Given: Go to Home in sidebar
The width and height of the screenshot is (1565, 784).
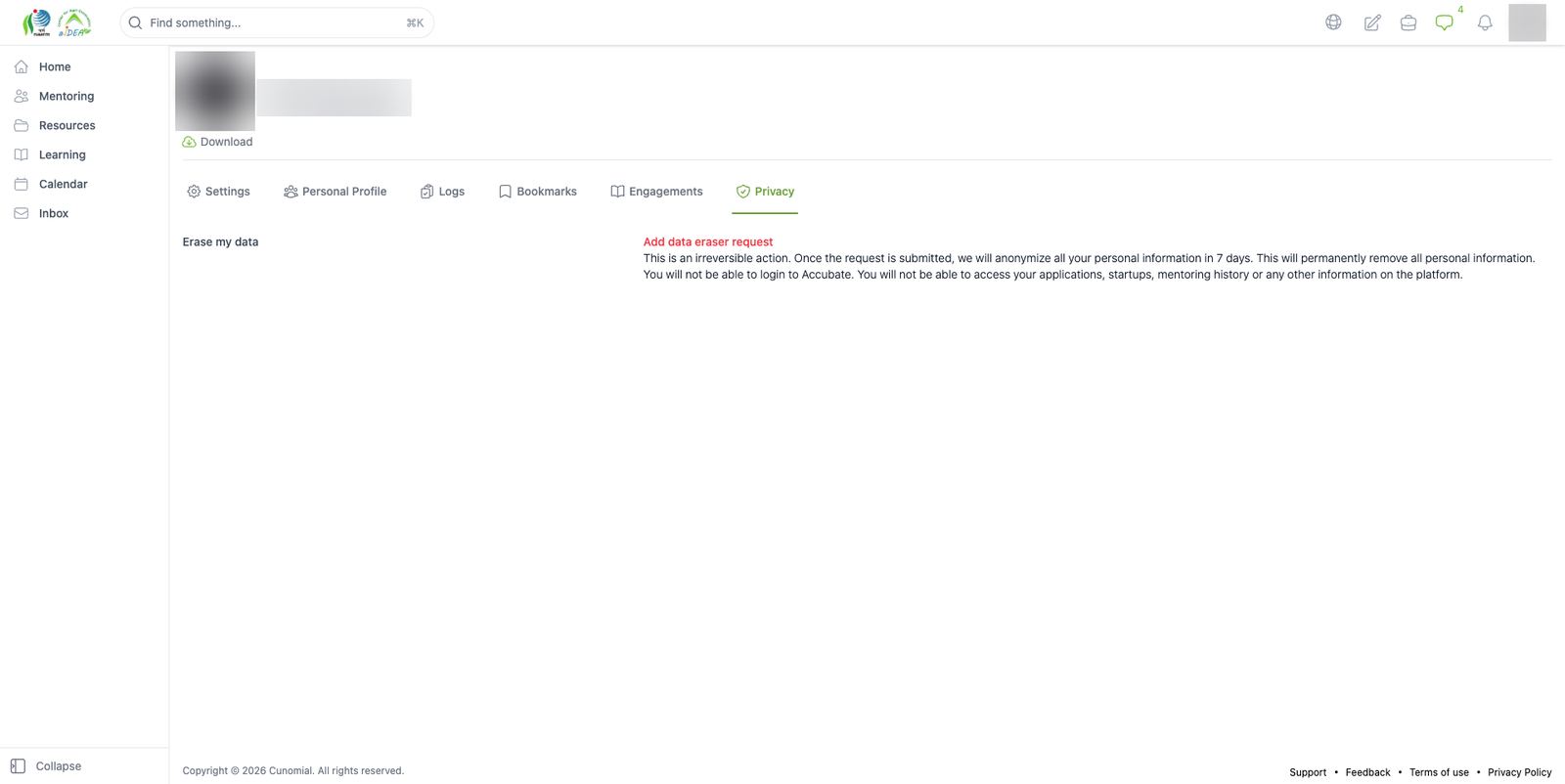Looking at the screenshot, I should (x=55, y=66).
